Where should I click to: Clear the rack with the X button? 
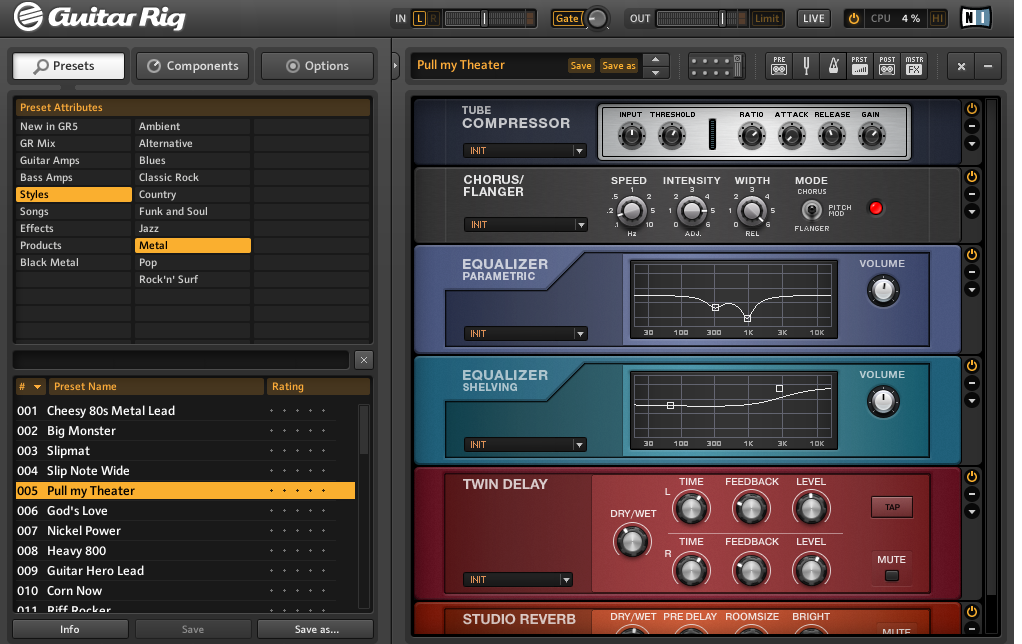(x=961, y=66)
